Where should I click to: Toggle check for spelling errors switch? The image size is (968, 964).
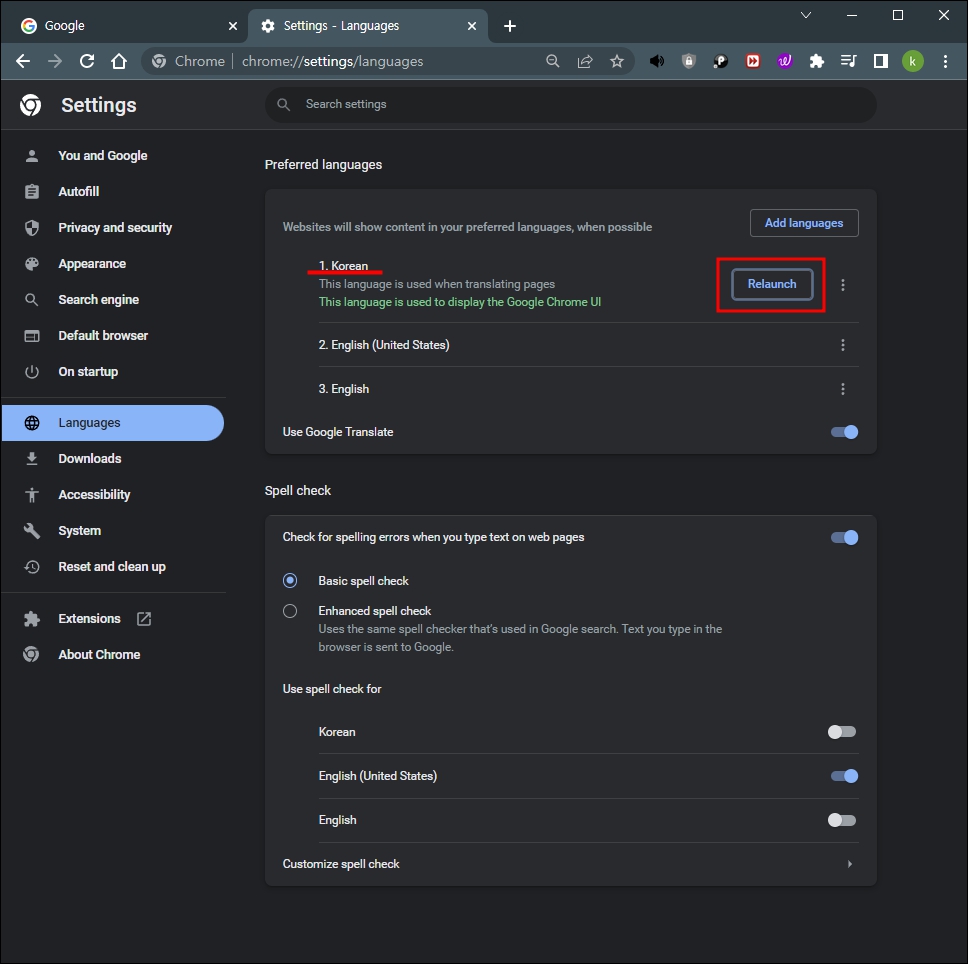click(844, 538)
